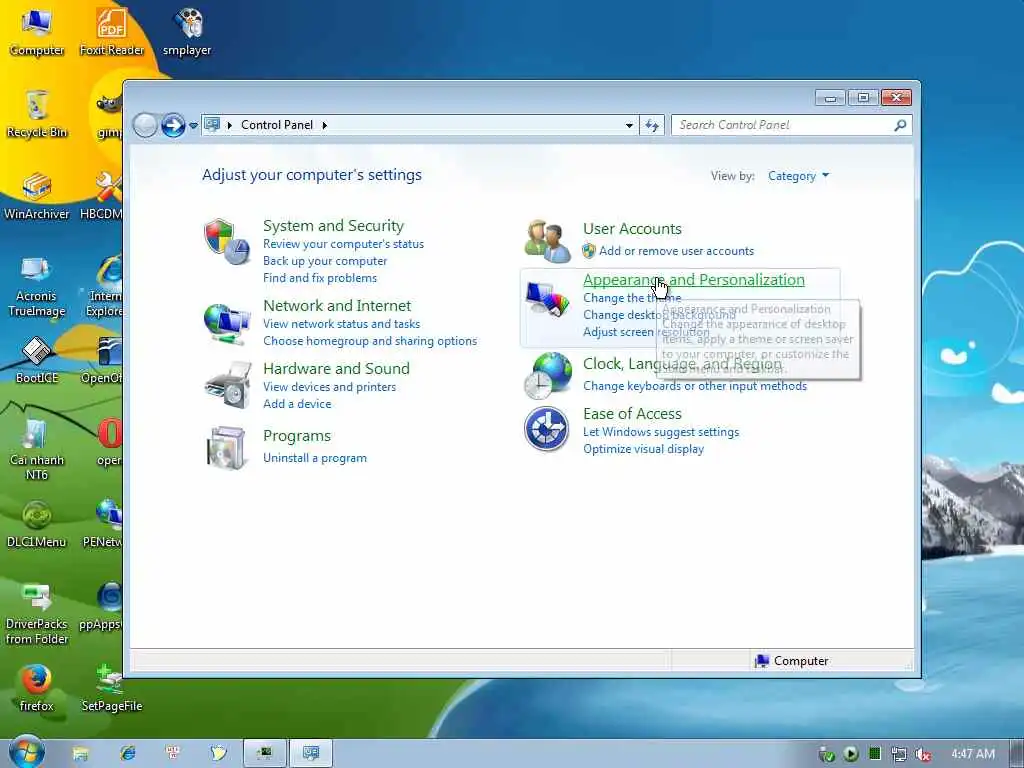This screenshot has height=768, width=1024.
Task: Click Find and fix problems
Action: (x=320, y=278)
